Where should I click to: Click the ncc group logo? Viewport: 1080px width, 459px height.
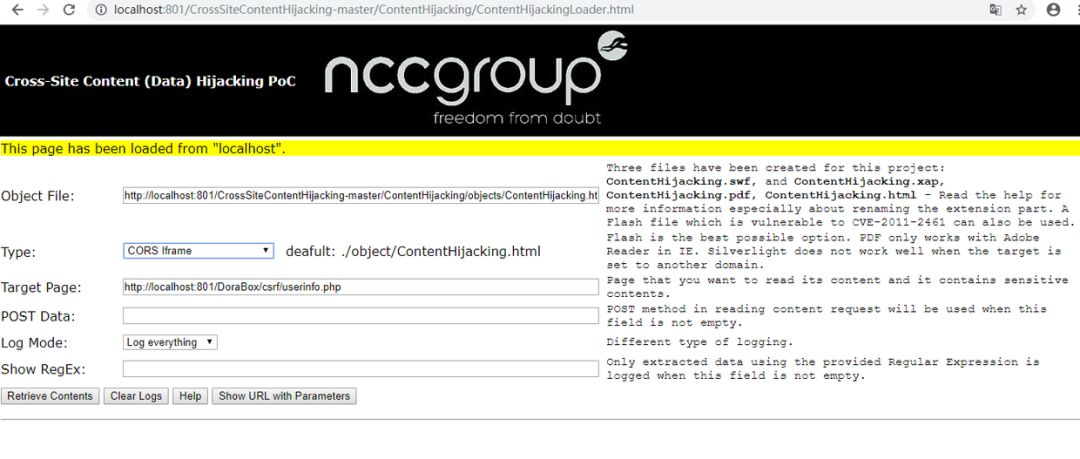tap(475, 79)
